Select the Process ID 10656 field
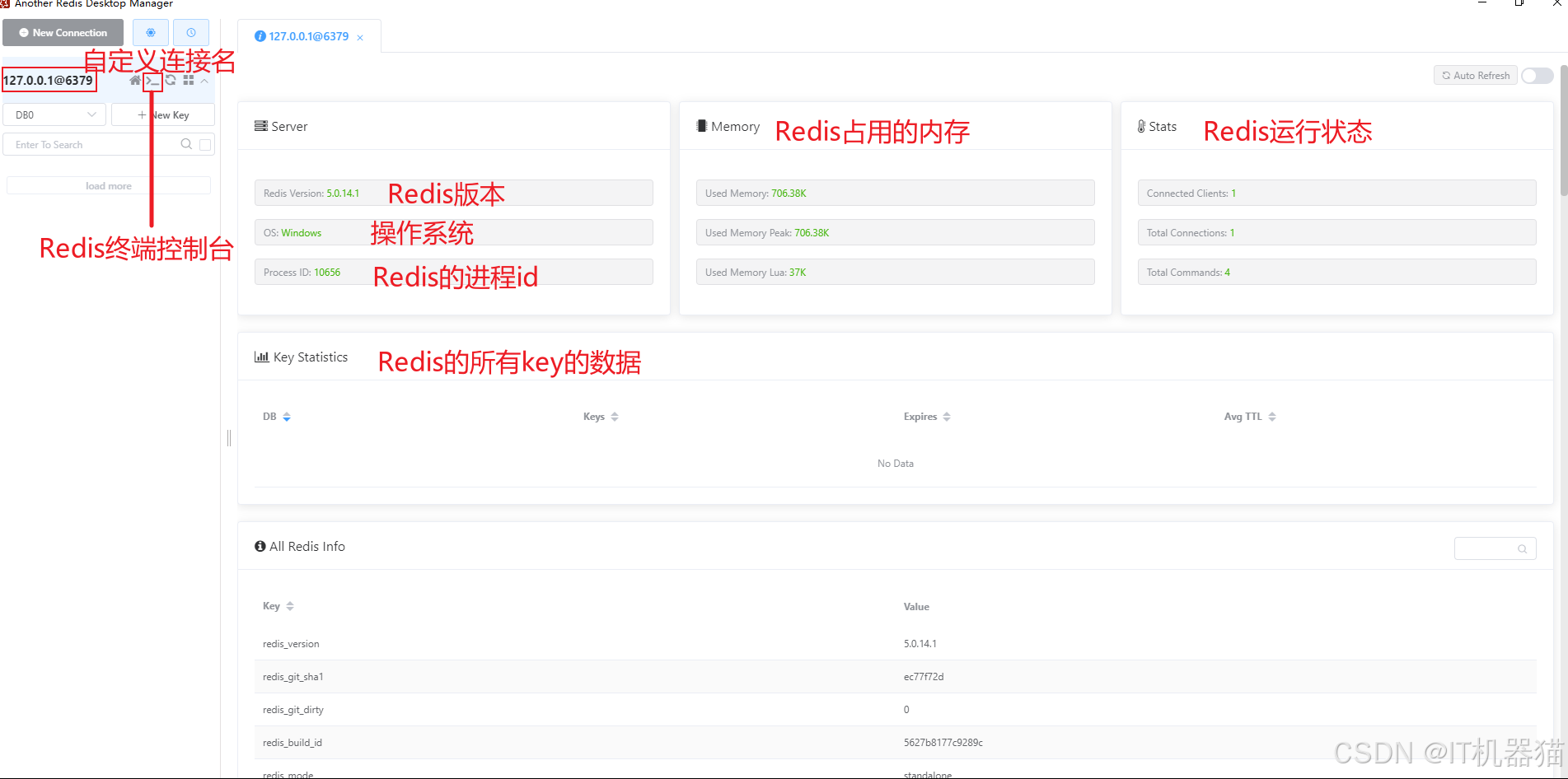The image size is (1568, 779). (x=454, y=272)
